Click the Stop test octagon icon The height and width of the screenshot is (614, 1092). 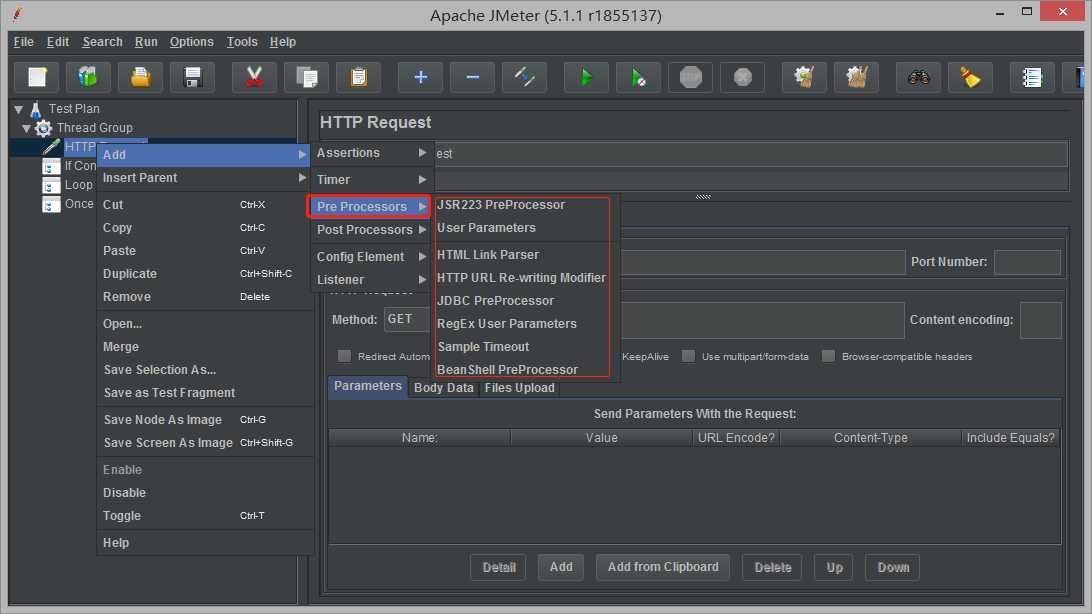690,77
